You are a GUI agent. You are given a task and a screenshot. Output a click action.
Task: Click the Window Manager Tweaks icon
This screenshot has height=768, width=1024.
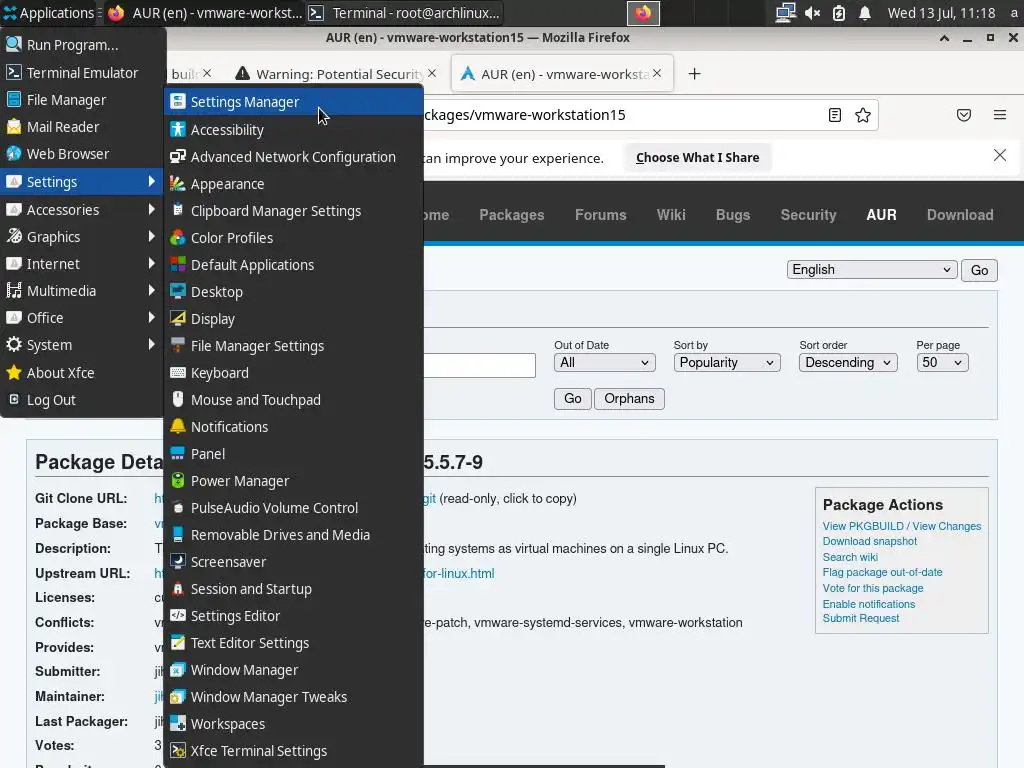tap(178, 697)
